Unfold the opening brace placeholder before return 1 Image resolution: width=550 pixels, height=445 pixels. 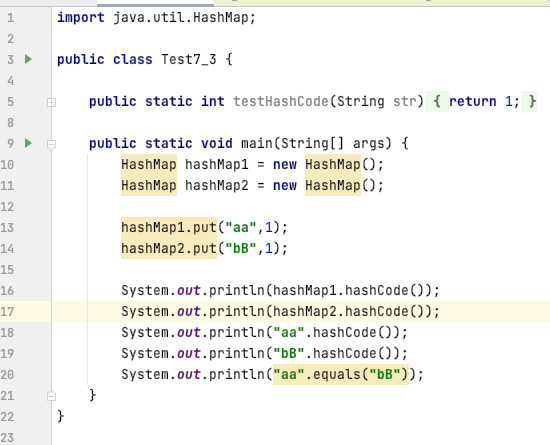coord(437,102)
